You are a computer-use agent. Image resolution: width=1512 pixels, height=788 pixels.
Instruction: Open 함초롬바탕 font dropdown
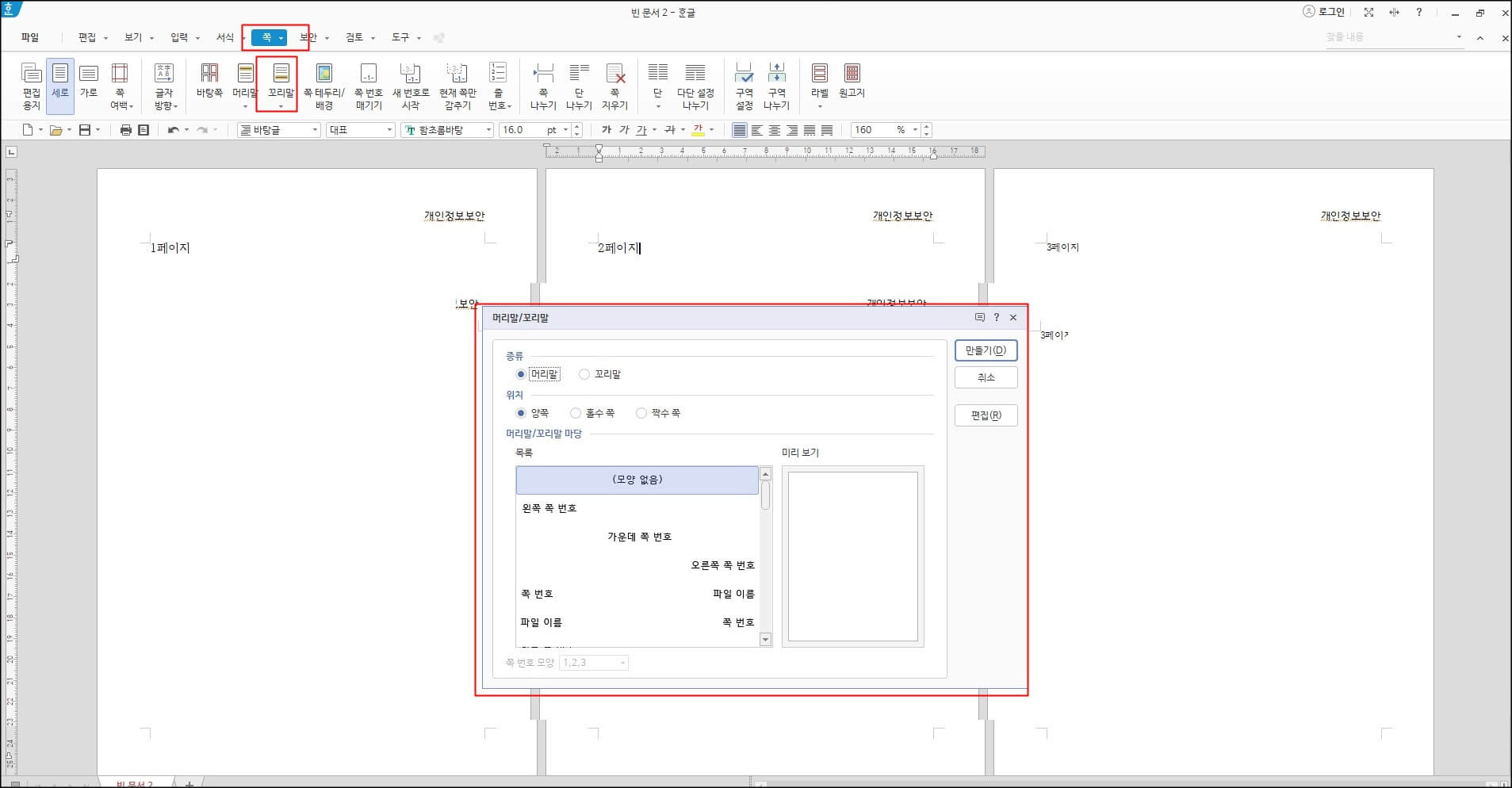click(447, 130)
